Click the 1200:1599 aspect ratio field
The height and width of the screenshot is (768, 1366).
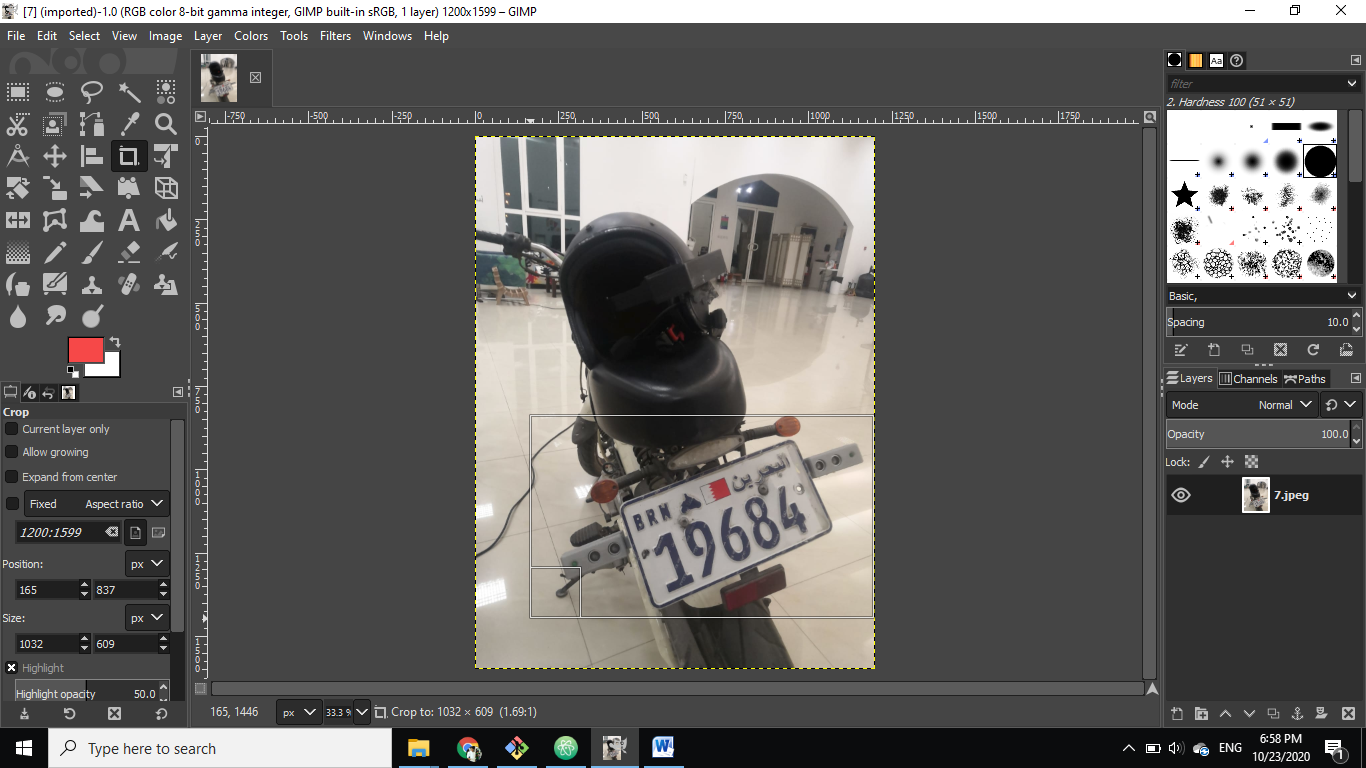pyautogui.click(x=68, y=532)
